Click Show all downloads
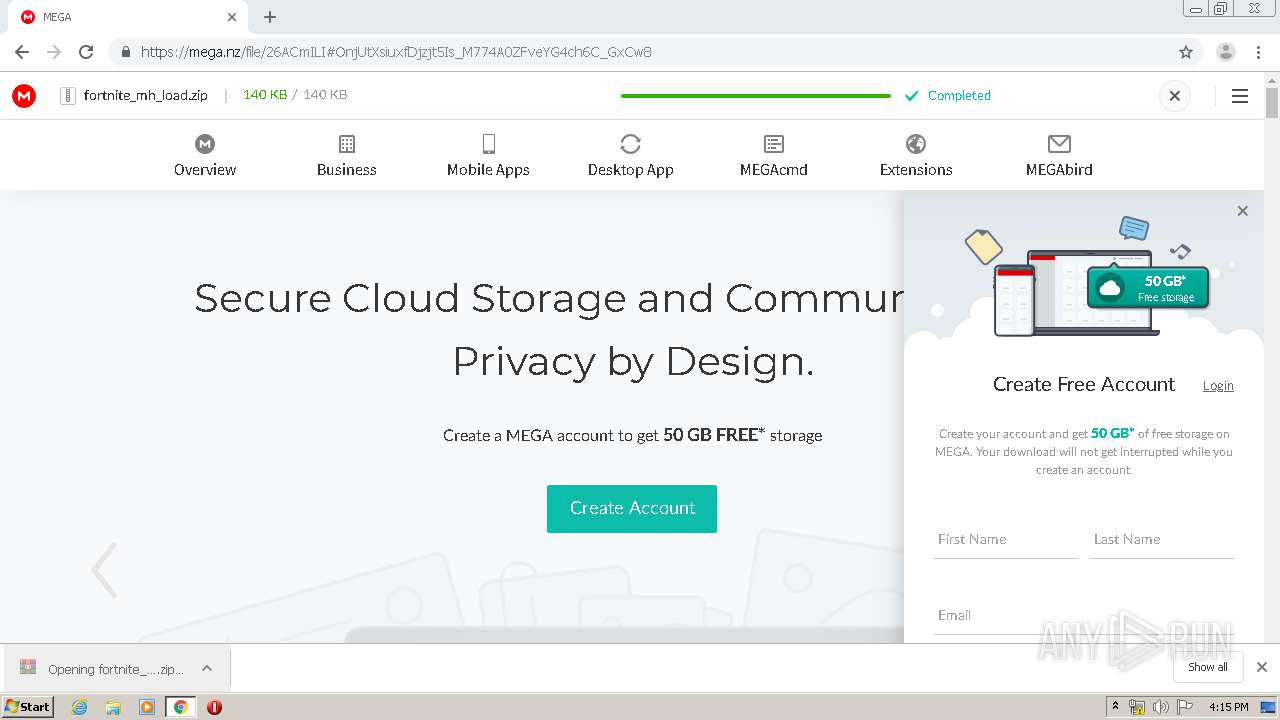 (x=1208, y=667)
